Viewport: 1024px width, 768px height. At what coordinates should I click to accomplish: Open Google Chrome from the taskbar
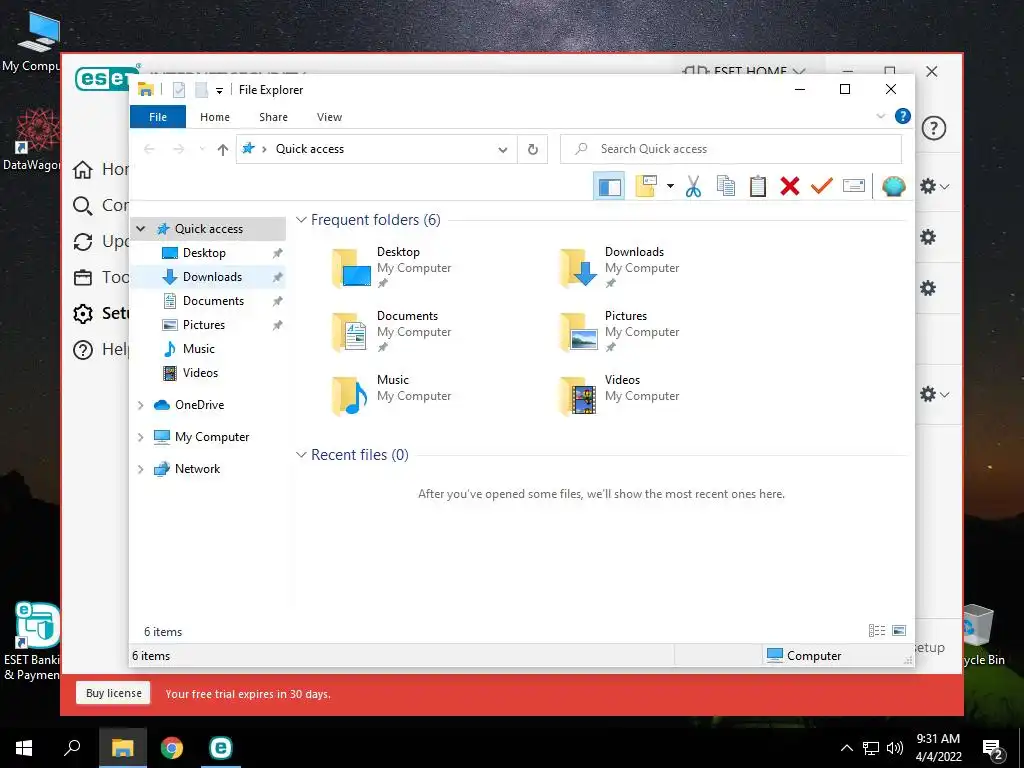(172, 748)
